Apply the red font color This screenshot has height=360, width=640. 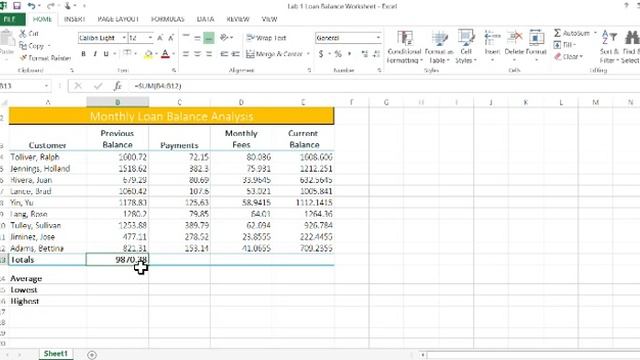point(165,54)
